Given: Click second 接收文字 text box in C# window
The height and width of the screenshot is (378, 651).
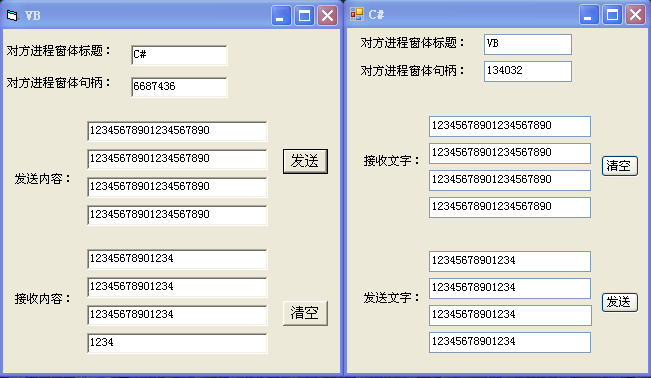Looking at the screenshot, I should (510, 153).
